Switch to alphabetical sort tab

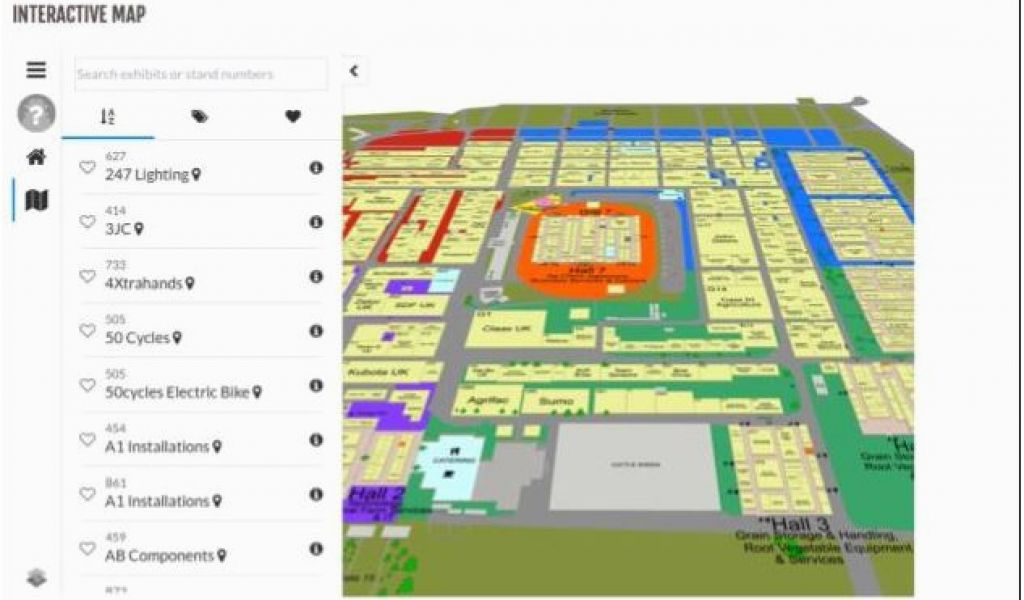coord(108,116)
